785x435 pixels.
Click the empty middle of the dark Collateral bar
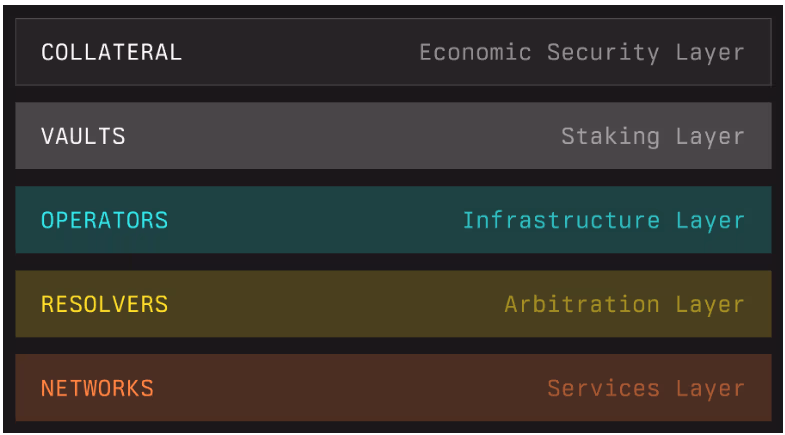(300, 52)
